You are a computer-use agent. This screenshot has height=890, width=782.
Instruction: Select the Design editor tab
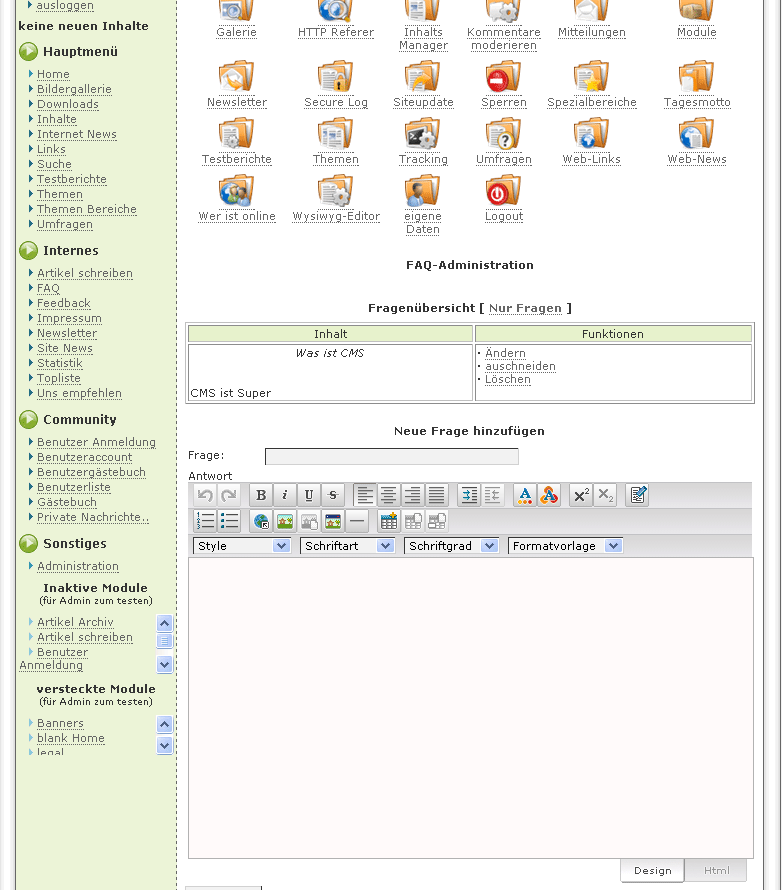(x=652, y=871)
